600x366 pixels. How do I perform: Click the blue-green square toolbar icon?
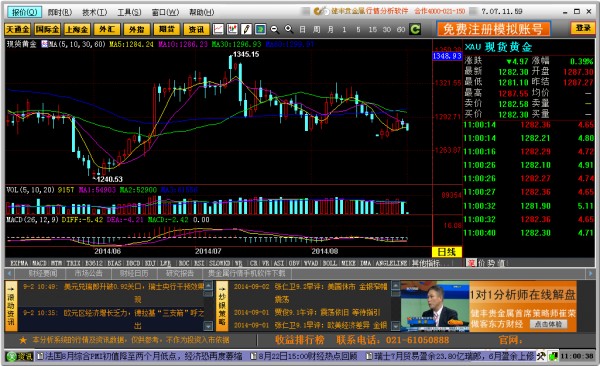coord(260,29)
